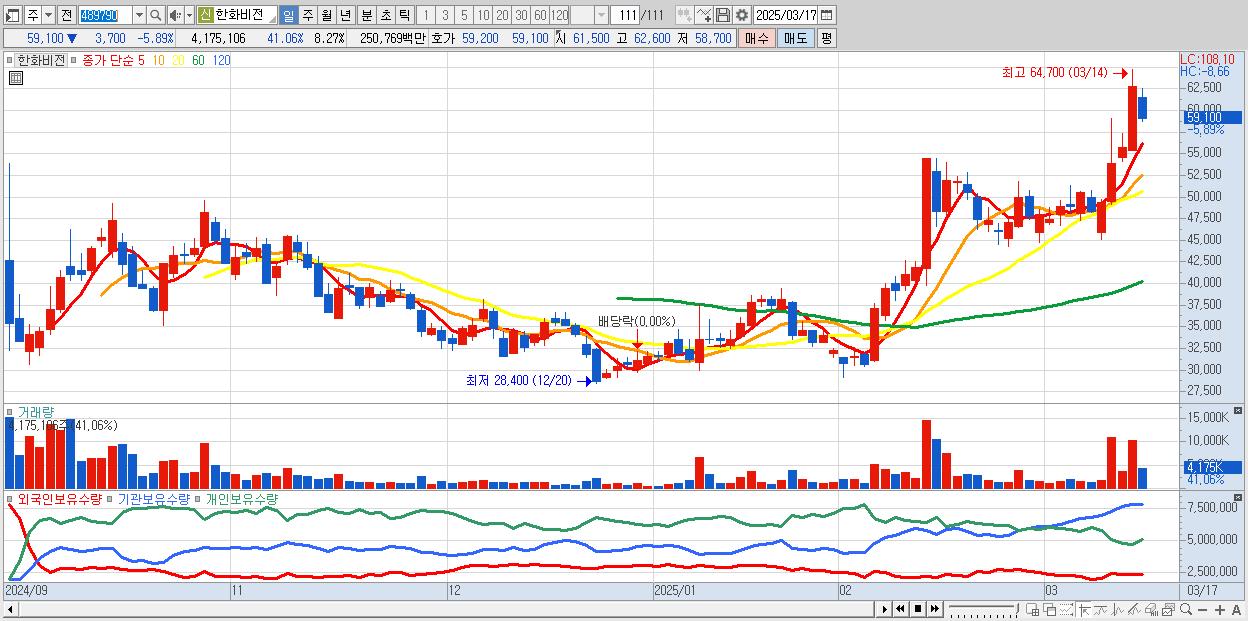Select interval 5 button
This screenshot has height=621, width=1248.
(x=464, y=15)
